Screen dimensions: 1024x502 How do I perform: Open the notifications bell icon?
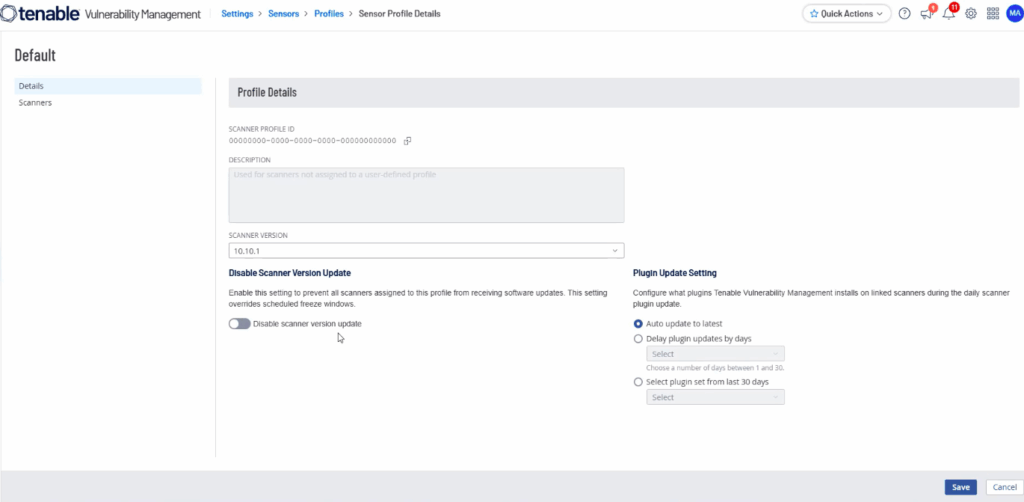(948, 14)
